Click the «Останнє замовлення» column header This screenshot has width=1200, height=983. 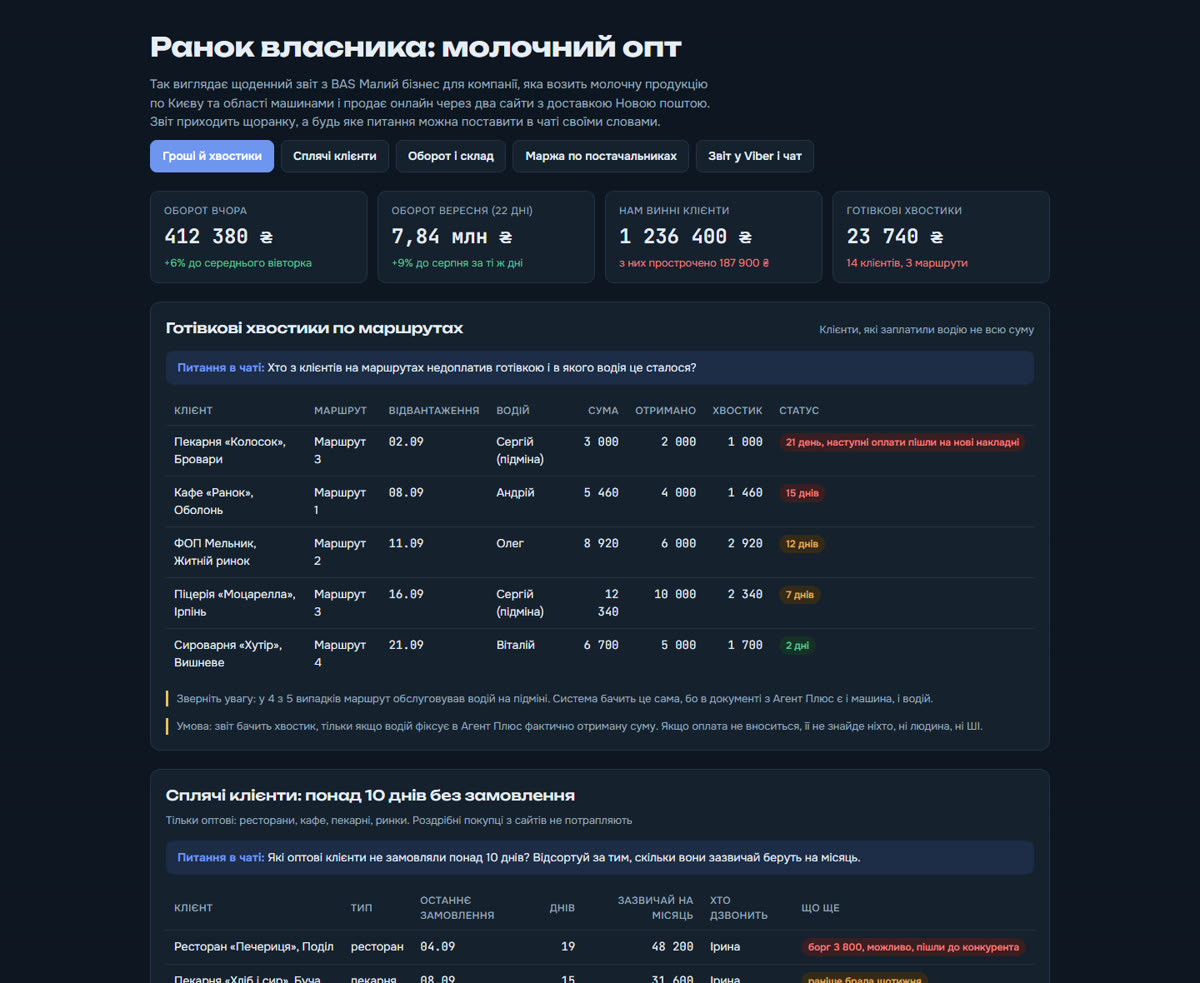pos(457,908)
